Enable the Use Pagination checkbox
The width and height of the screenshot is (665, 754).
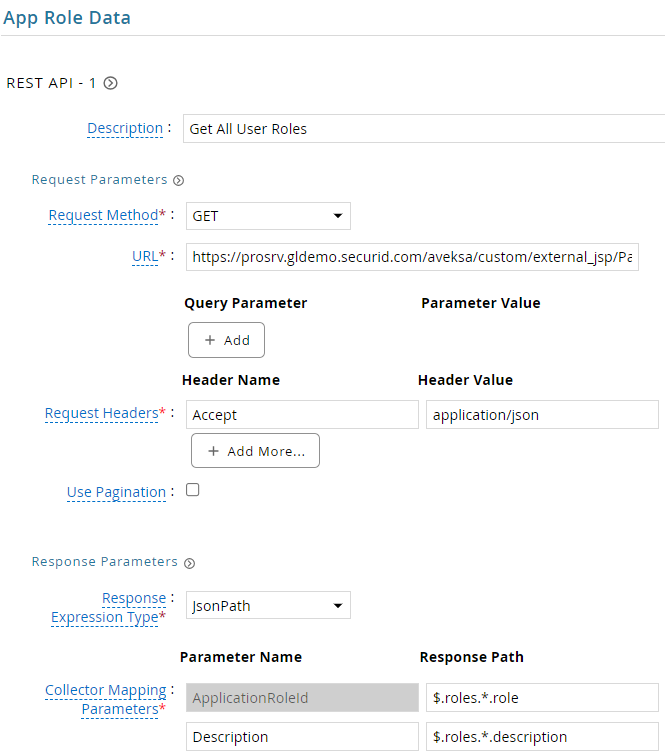(193, 490)
